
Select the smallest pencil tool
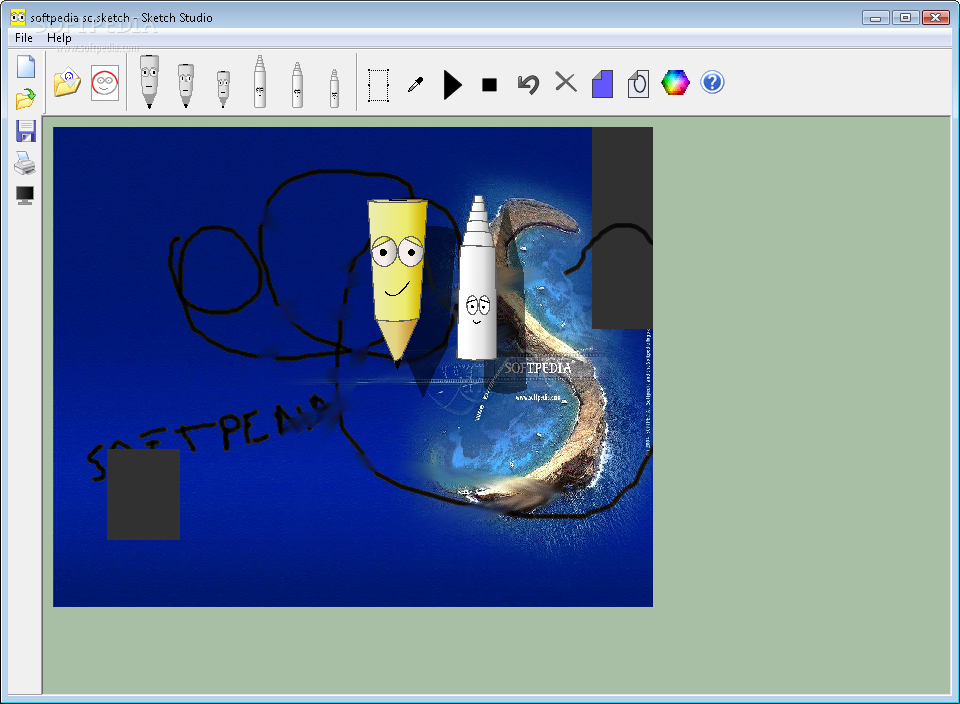(223, 89)
